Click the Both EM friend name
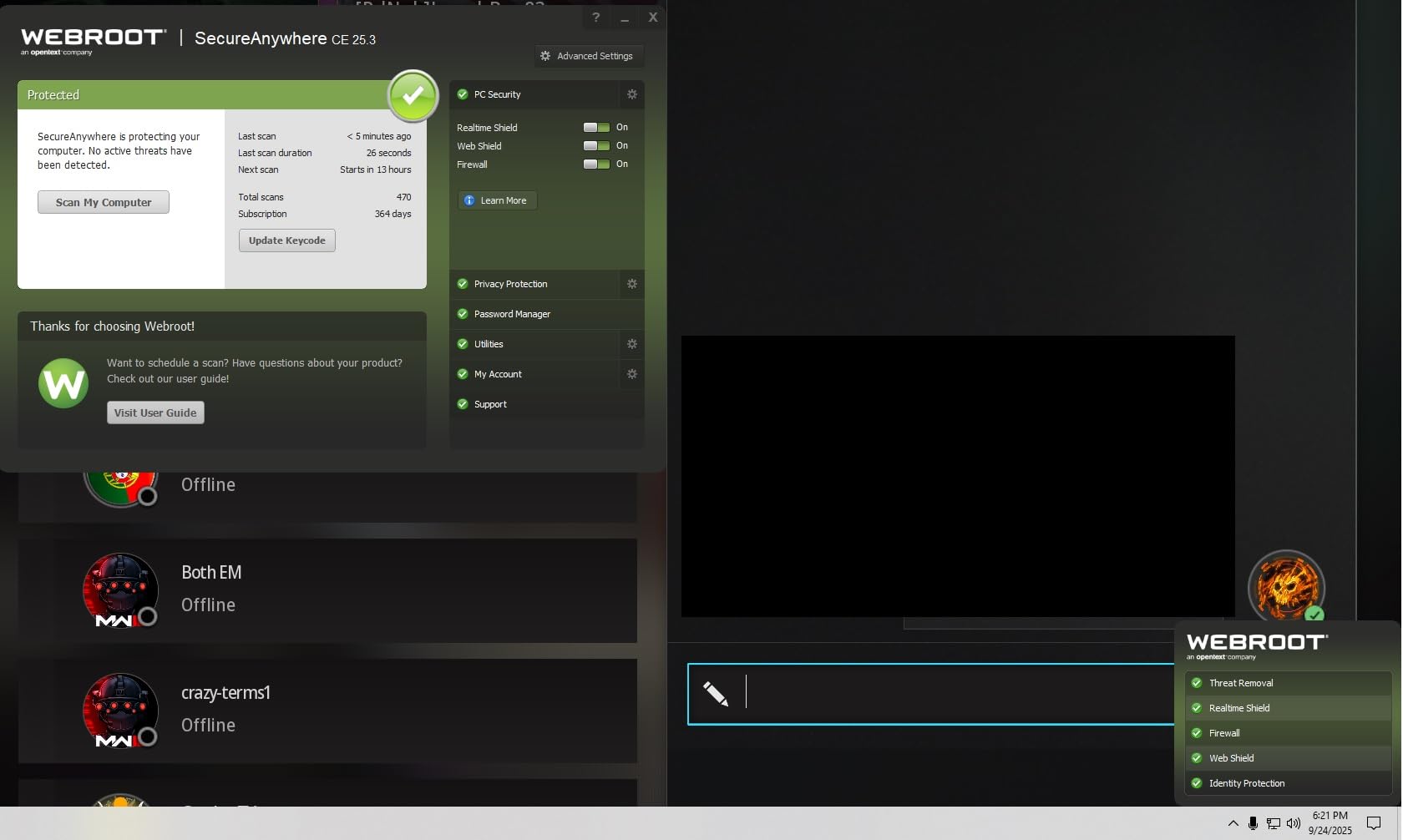 [x=211, y=573]
